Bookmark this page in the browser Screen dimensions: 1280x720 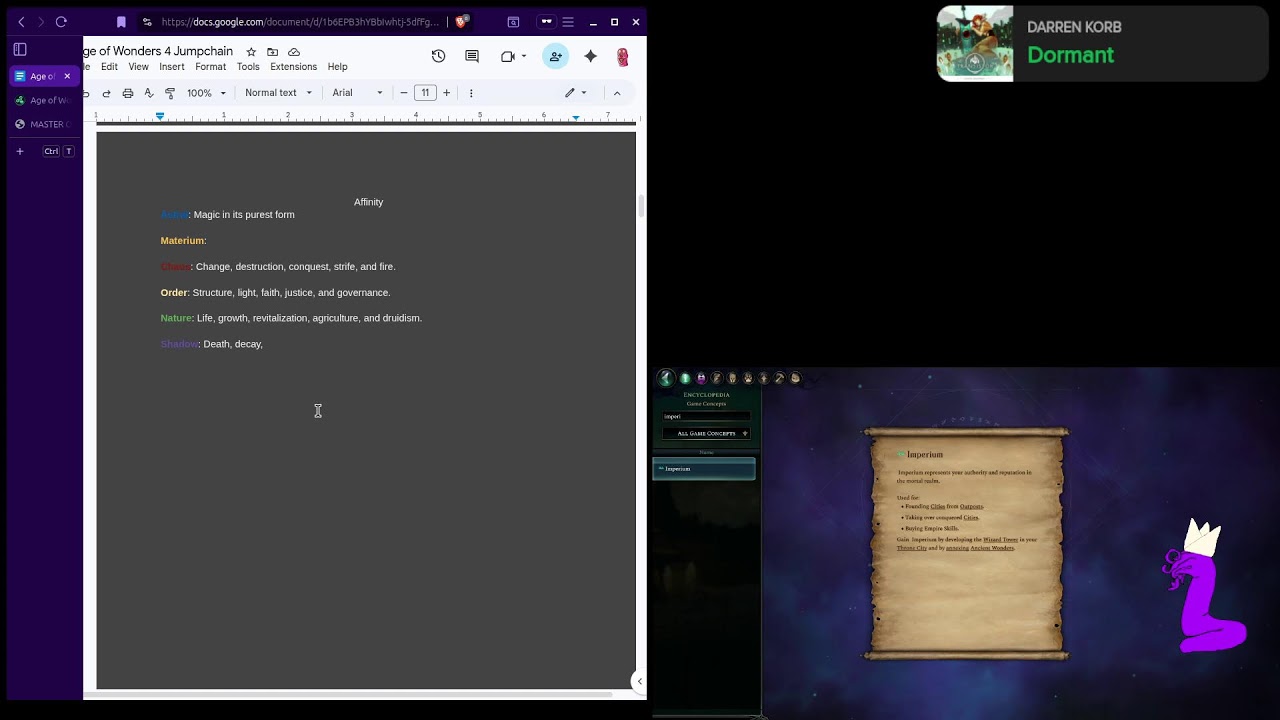121,22
